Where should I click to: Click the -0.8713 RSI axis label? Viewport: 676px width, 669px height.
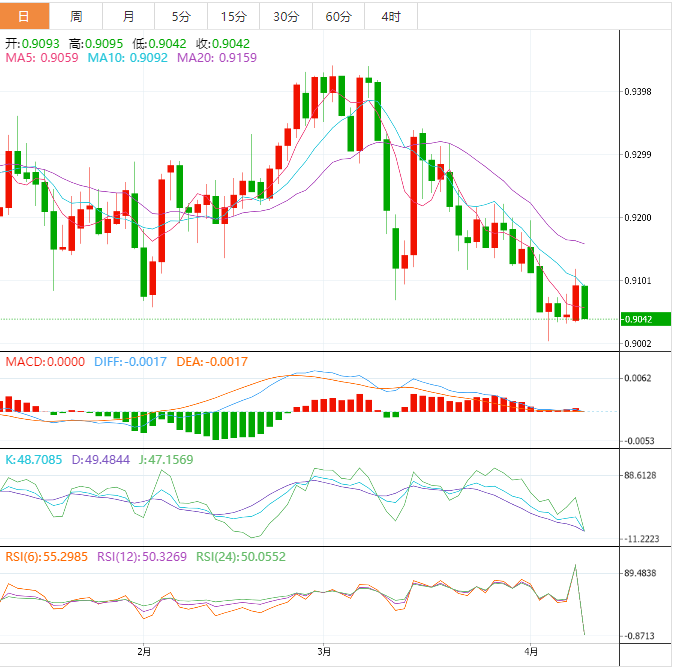pos(639,636)
